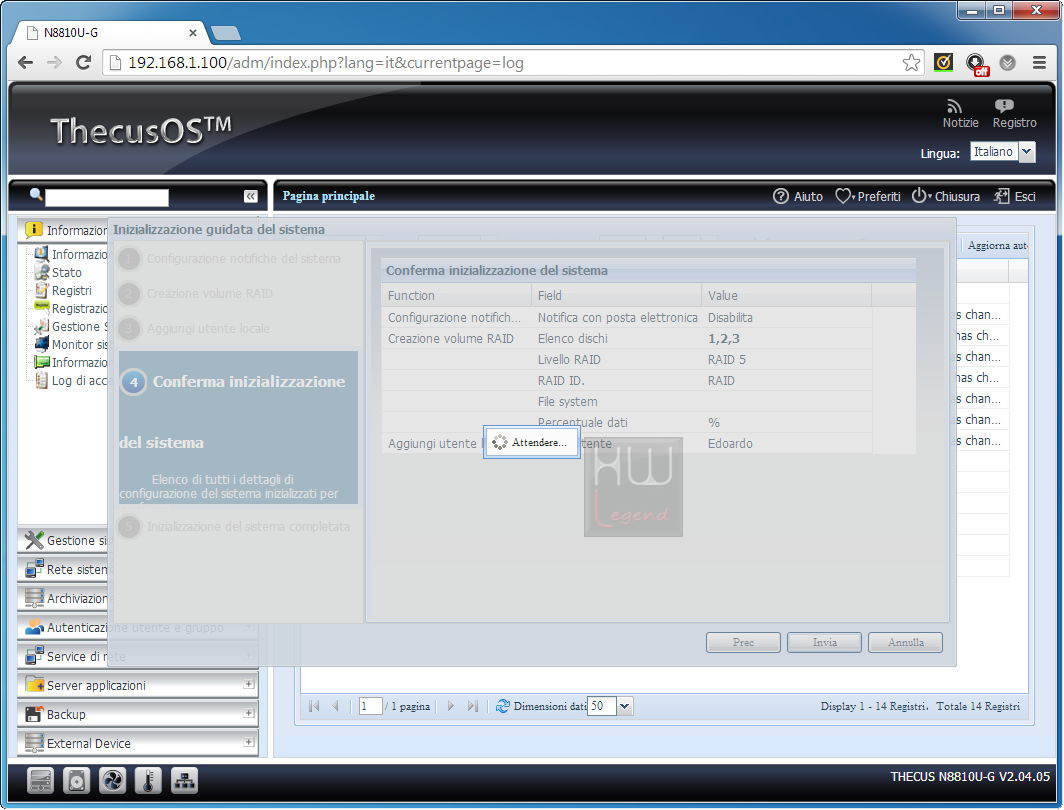Image resolution: width=1064 pixels, height=810 pixels.
Task: Select Registri in the sidebar tree
Action: 71,290
